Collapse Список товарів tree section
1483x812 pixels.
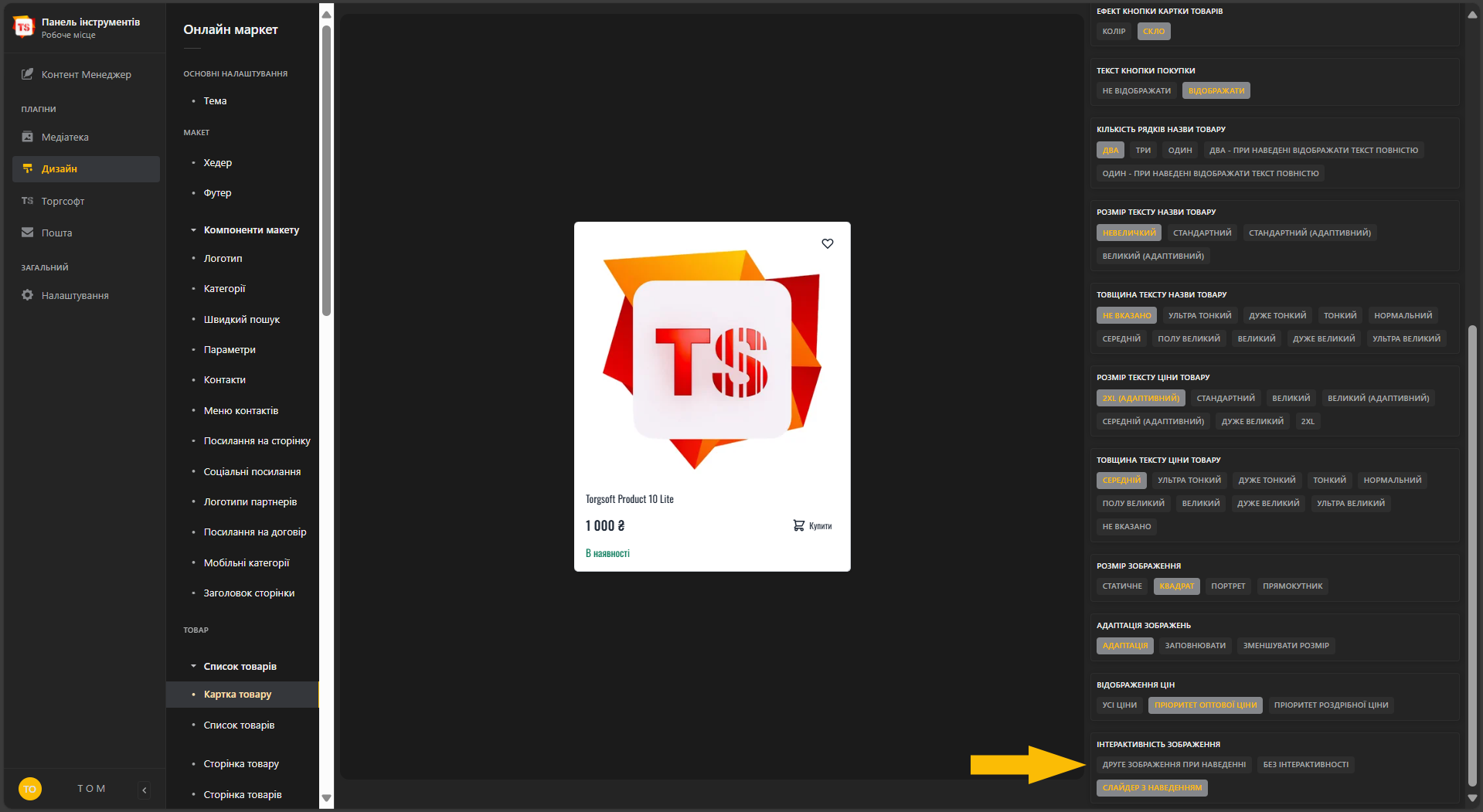coord(193,666)
